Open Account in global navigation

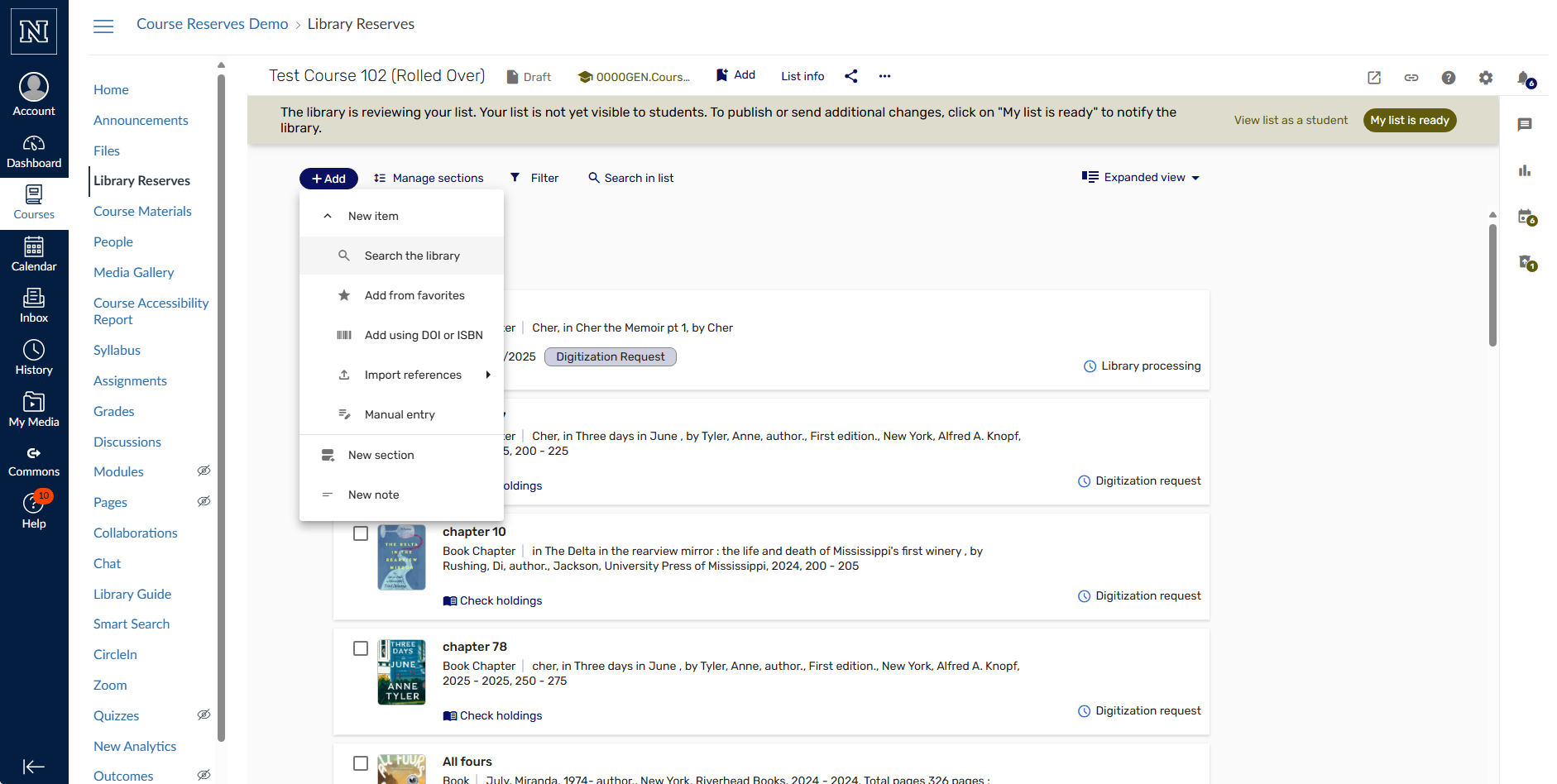pyautogui.click(x=34, y=95)
